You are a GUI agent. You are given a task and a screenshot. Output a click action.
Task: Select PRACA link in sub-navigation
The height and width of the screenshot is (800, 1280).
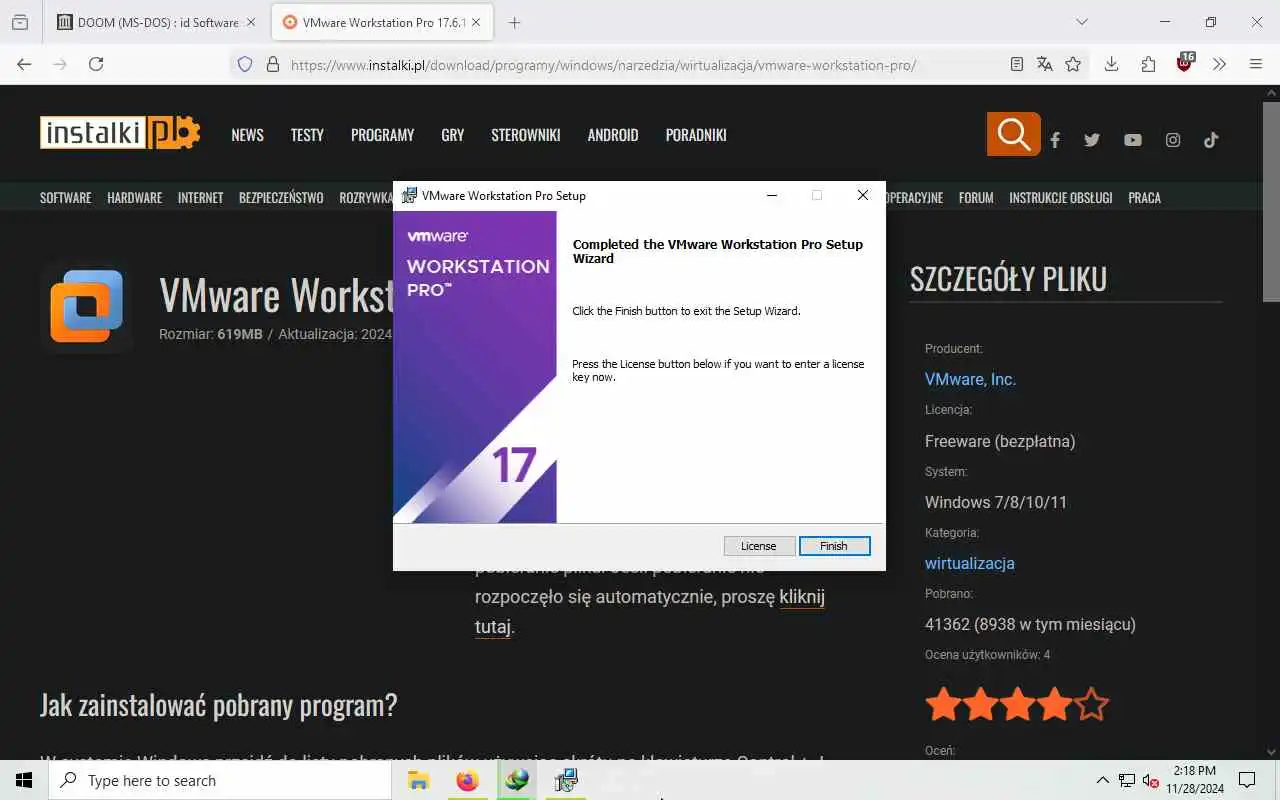[1145, 198]
